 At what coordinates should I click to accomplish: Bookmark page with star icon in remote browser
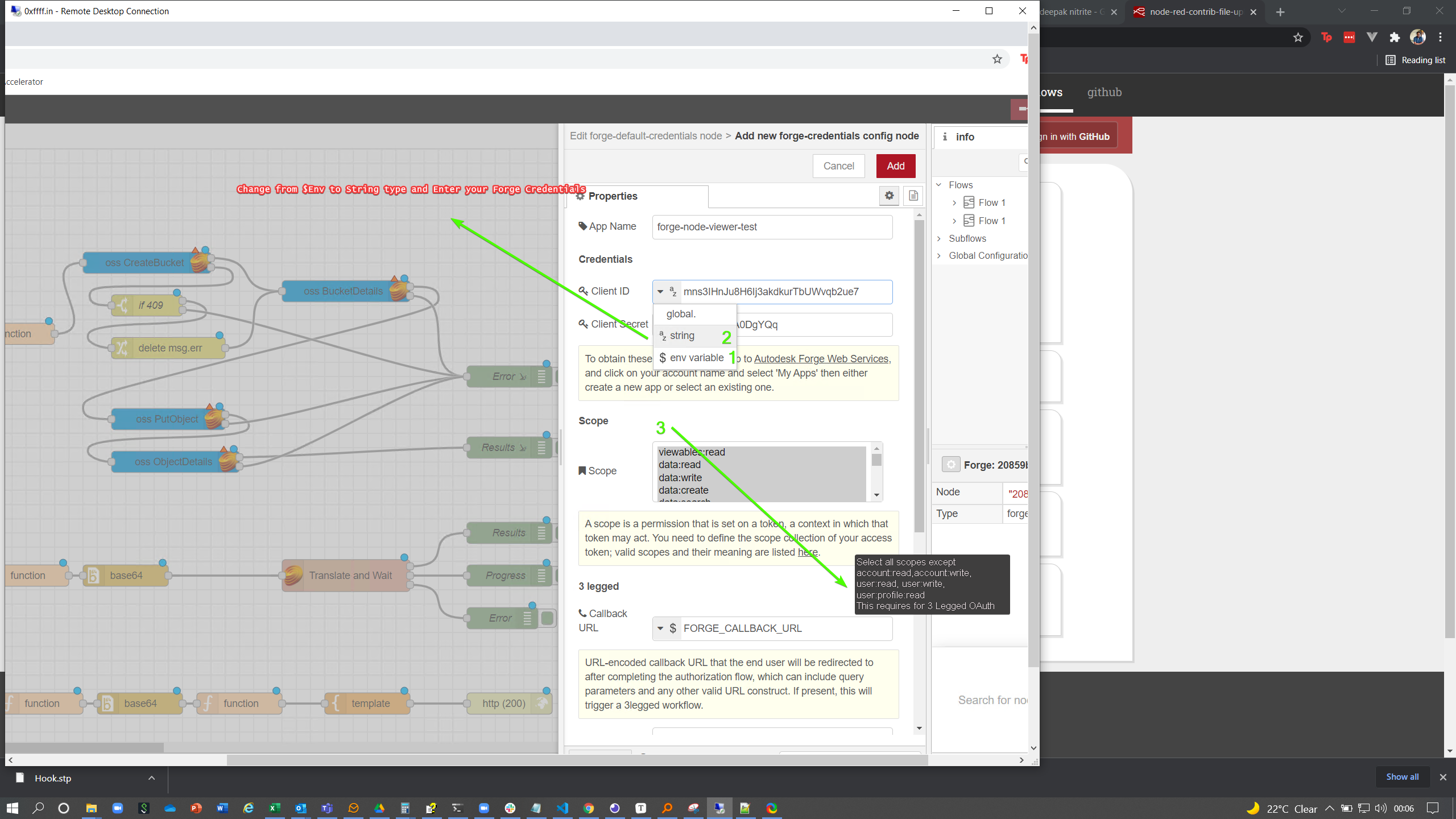997,59
